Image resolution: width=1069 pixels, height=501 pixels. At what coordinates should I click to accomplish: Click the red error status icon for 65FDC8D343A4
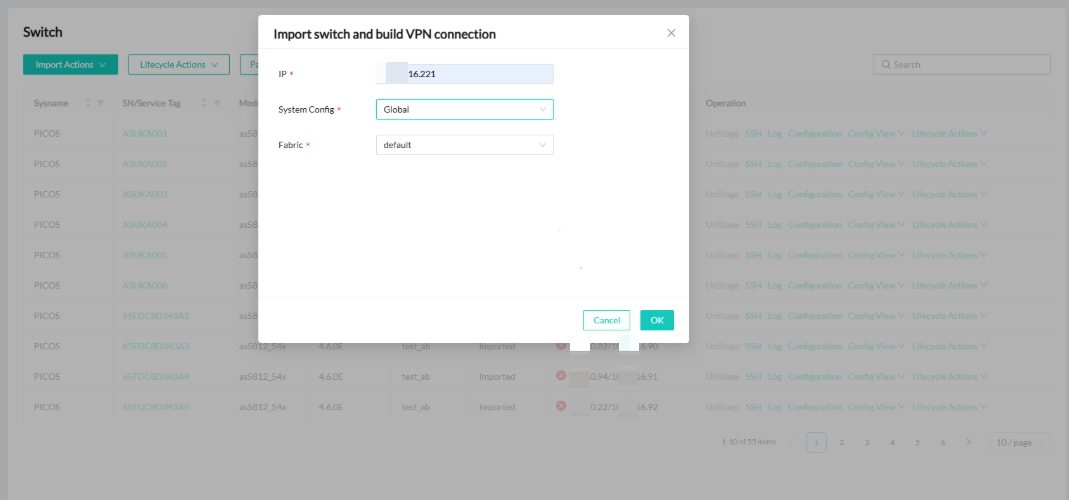(561, 376)
